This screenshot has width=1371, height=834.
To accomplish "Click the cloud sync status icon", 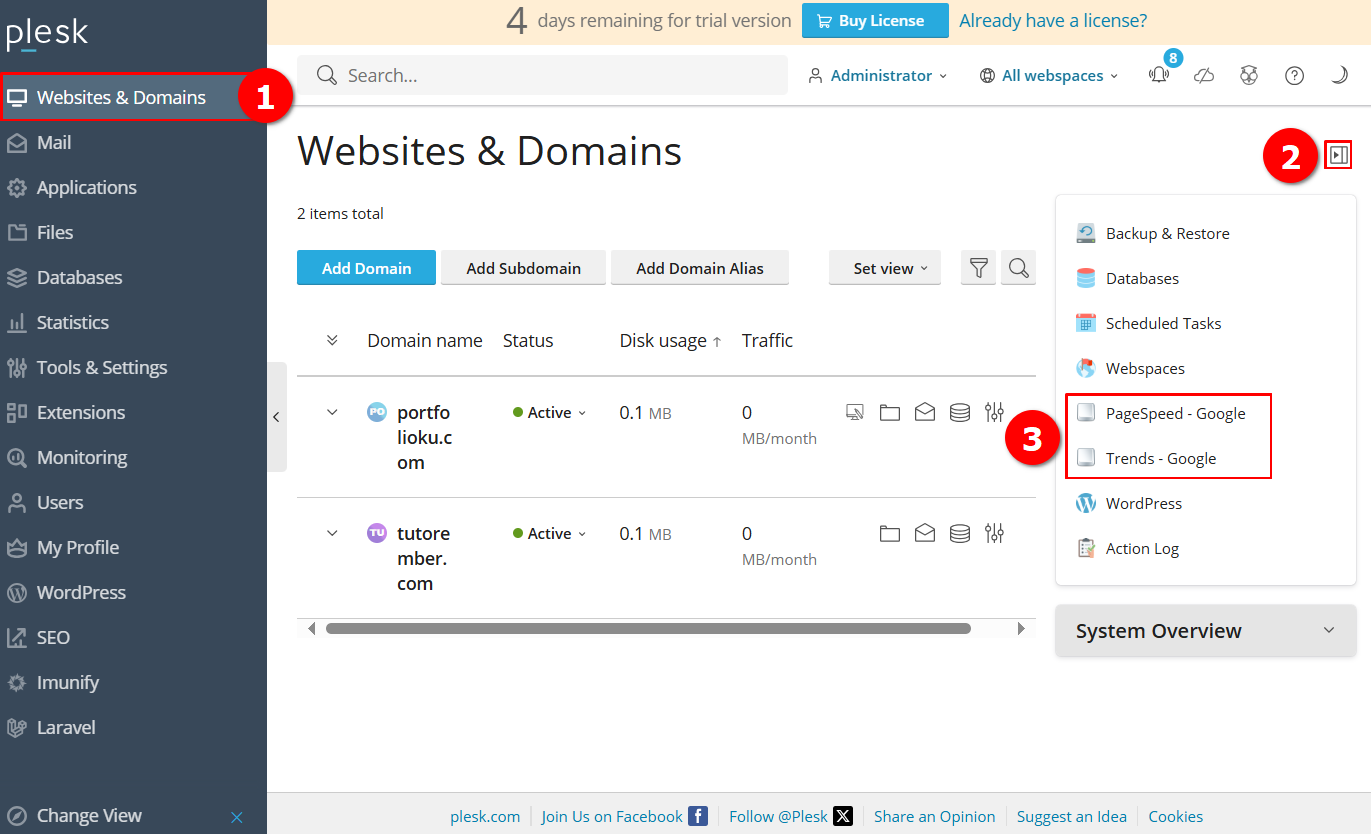I will click(1204, 76).
